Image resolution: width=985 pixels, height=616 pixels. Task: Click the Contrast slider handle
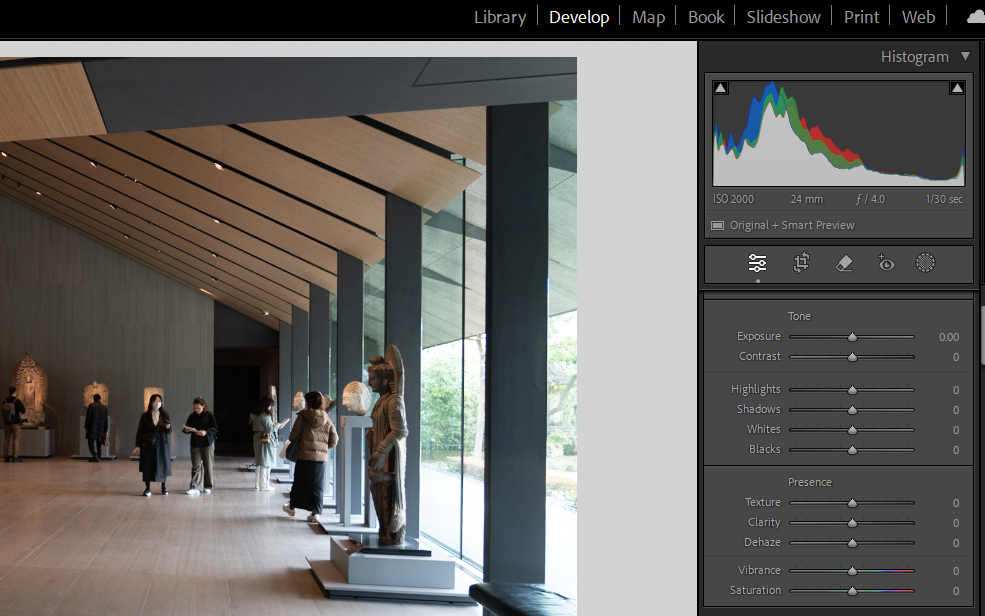pyautogui.click(x=852, y=357)
